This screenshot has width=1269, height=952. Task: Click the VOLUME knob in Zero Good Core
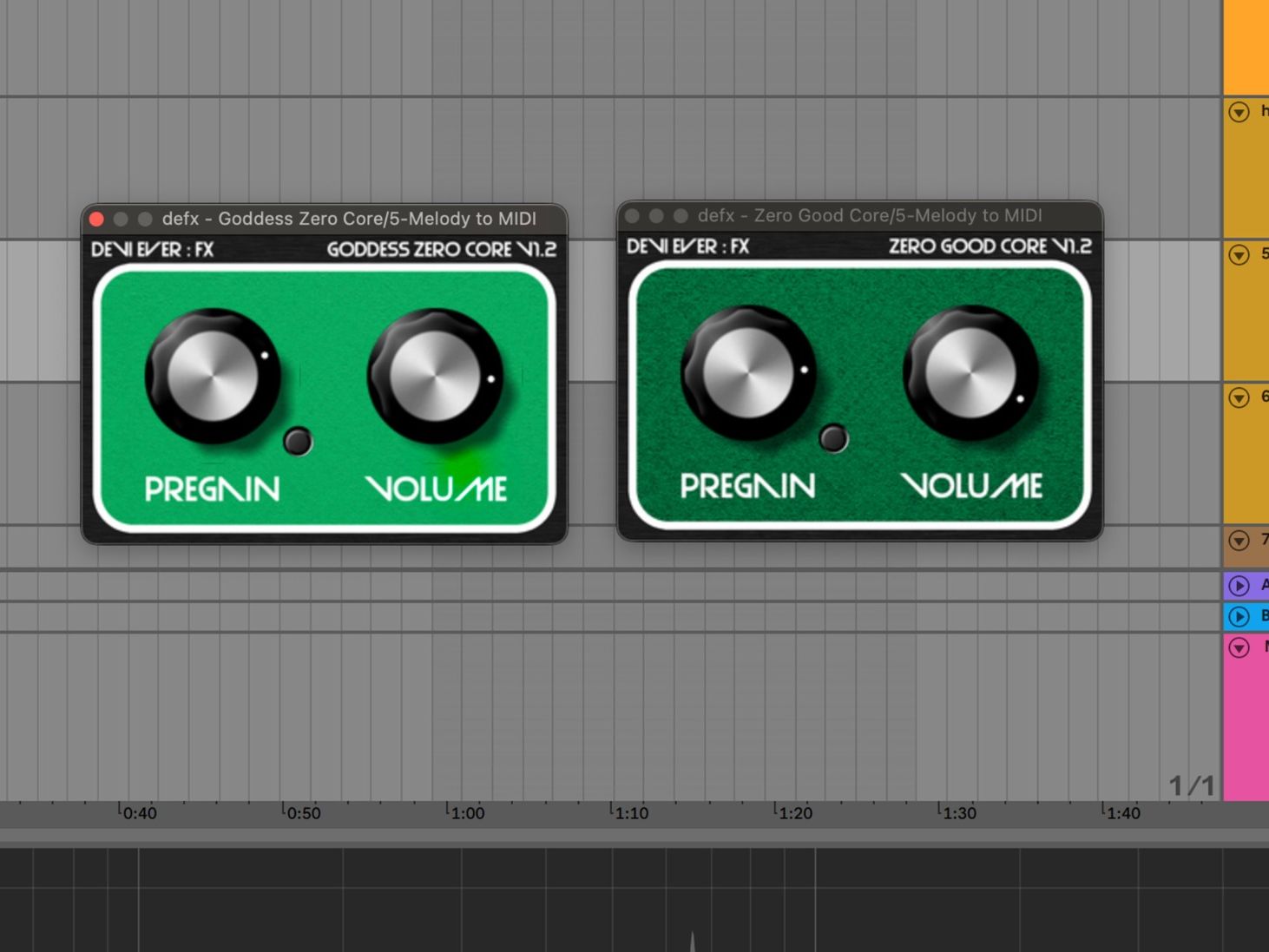point(970,372)
